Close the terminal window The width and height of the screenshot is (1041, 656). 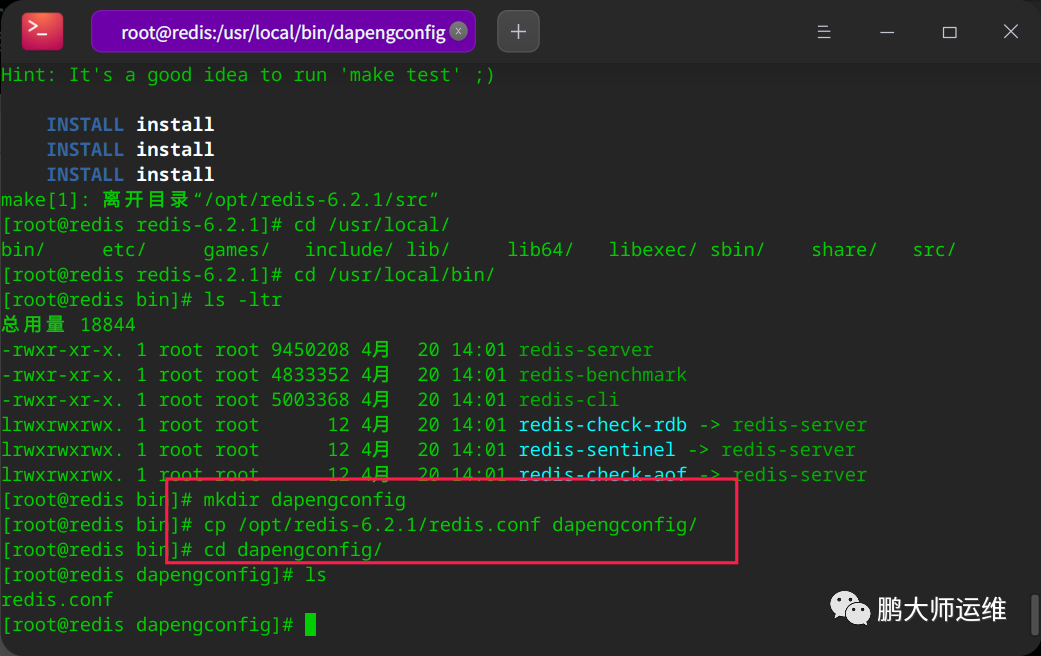(x=1010, y=31)
